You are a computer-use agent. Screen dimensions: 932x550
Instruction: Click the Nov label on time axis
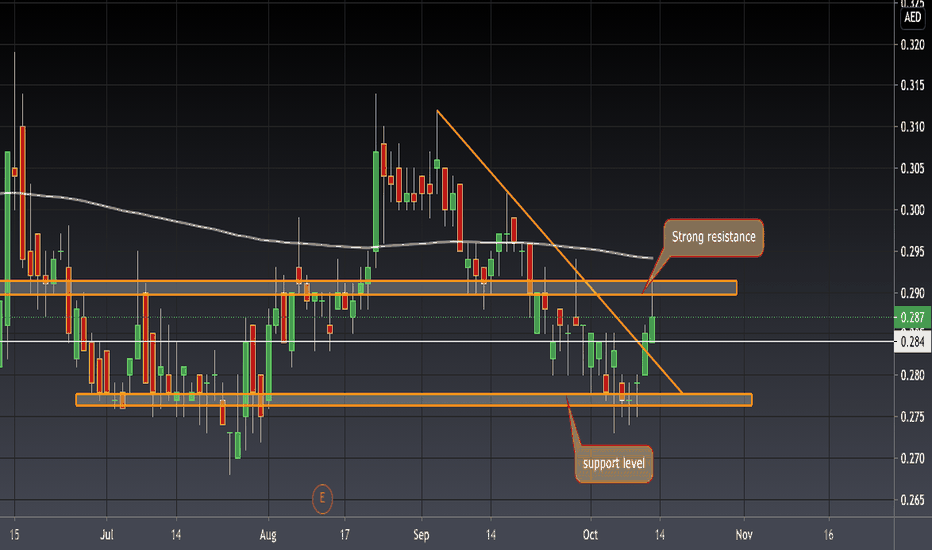coord(744,535)
